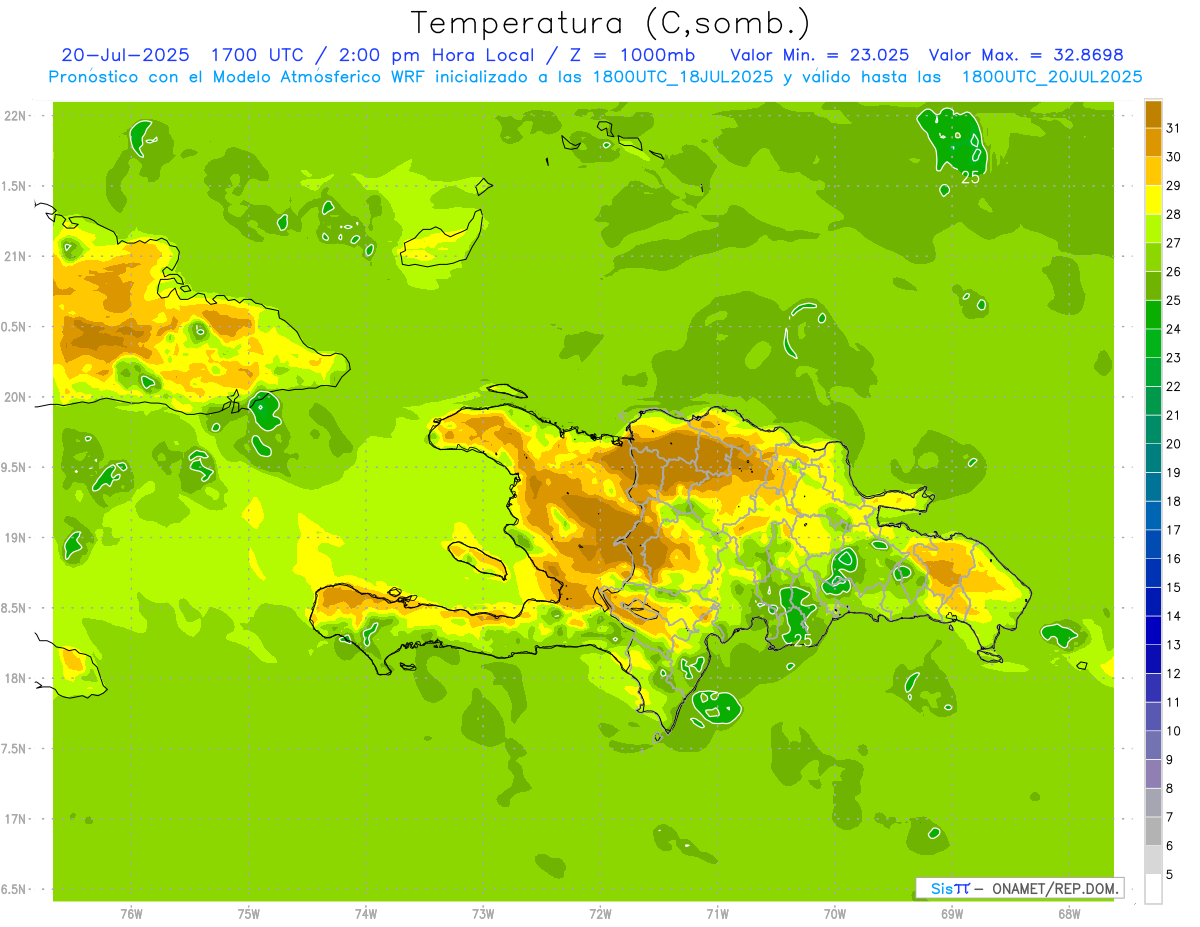Click the '69W' longitude axis label
Screen dimensions: 1200x927
pos(952,913)
